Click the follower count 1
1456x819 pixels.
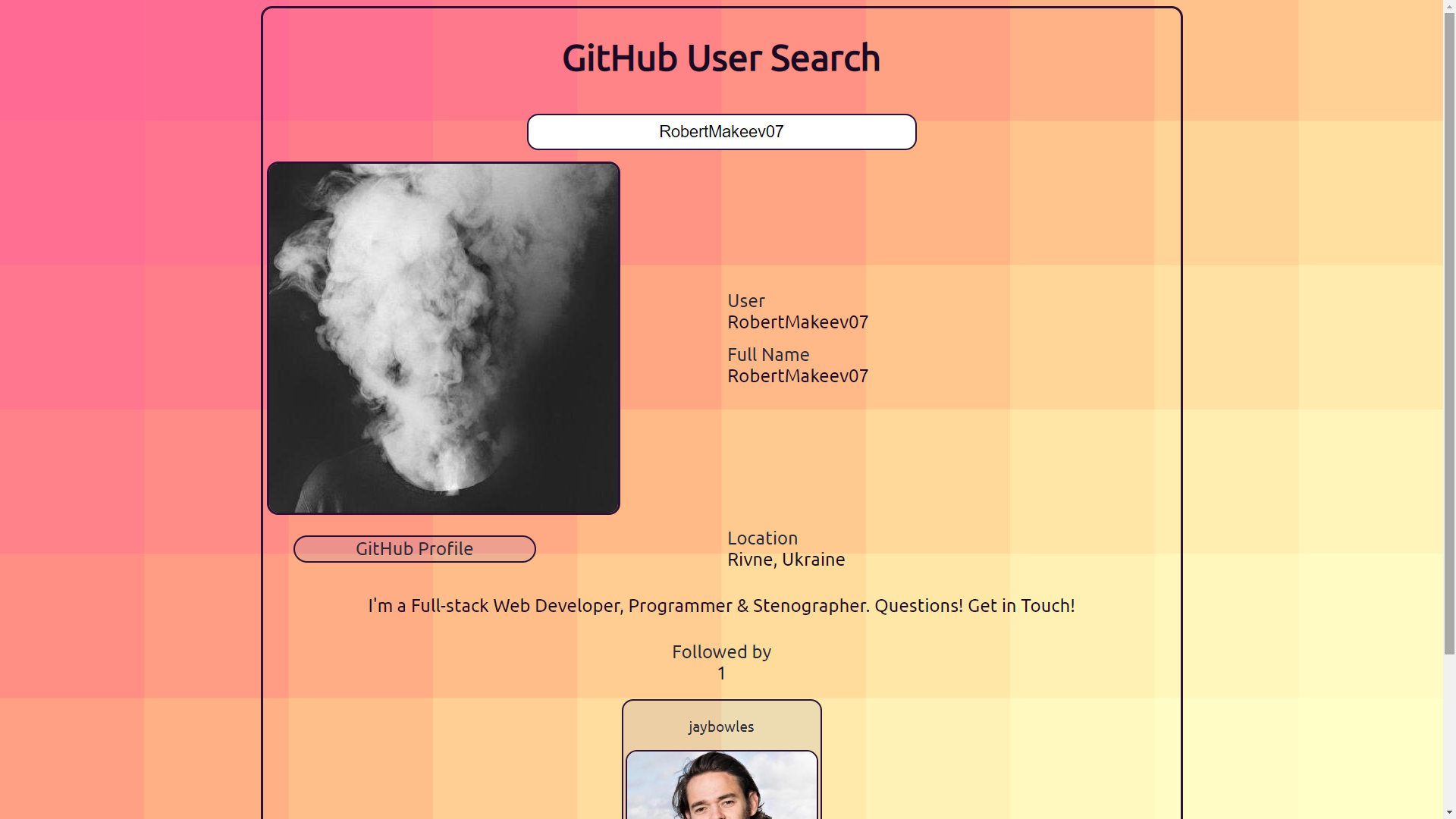pyautogui.click(x=721, y=673)
